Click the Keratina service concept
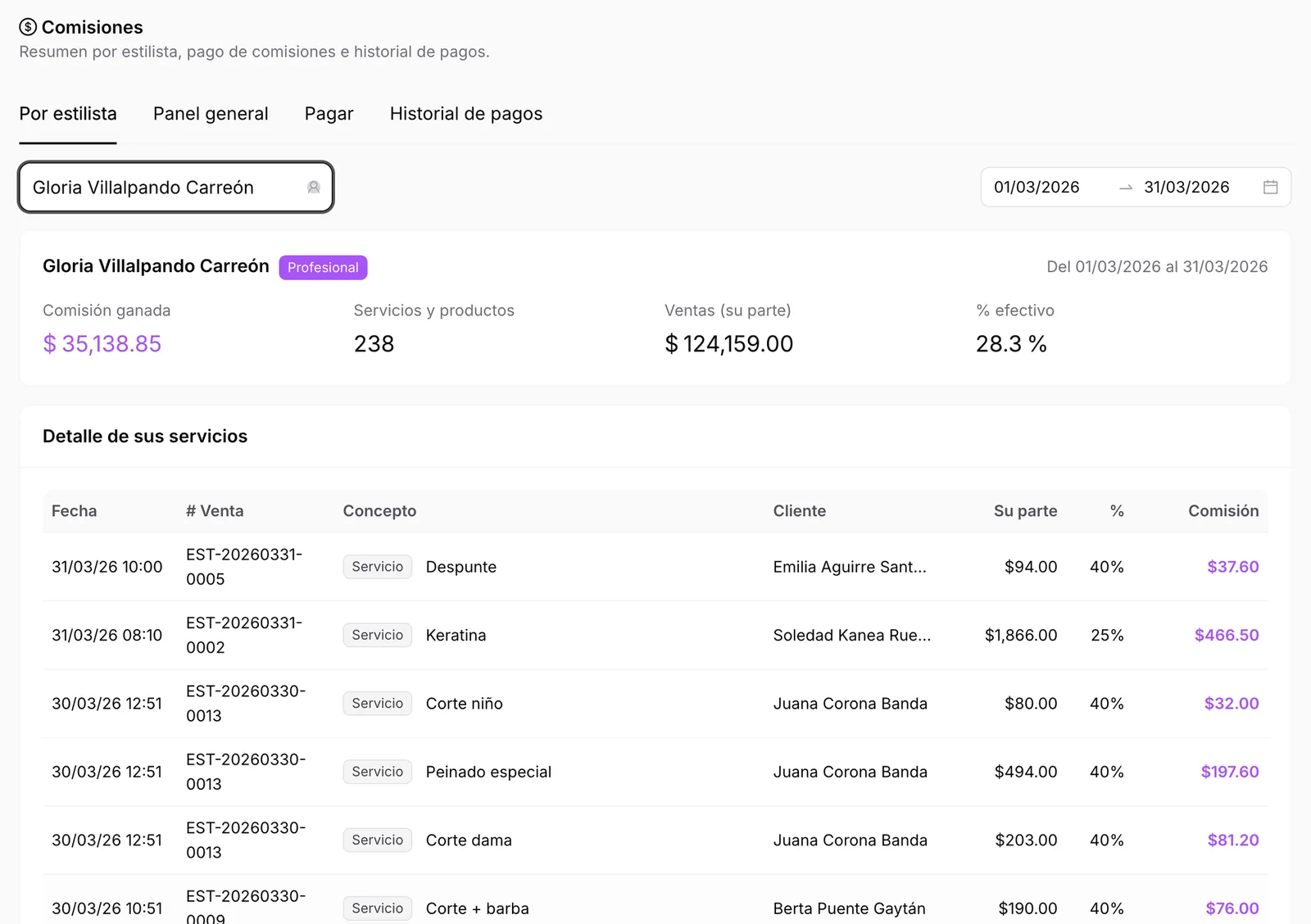The image size is (1311, 924). (x=456, y=635)
